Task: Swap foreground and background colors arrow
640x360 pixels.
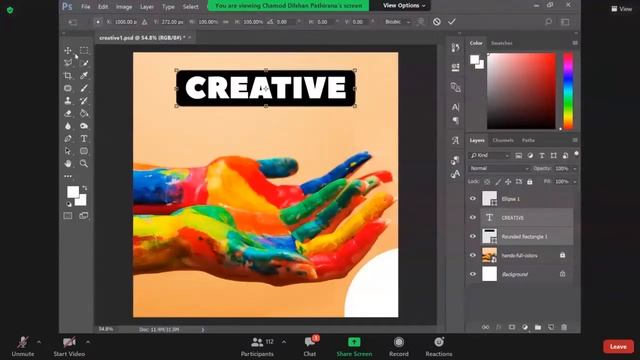Action: [x=84, y=188]
